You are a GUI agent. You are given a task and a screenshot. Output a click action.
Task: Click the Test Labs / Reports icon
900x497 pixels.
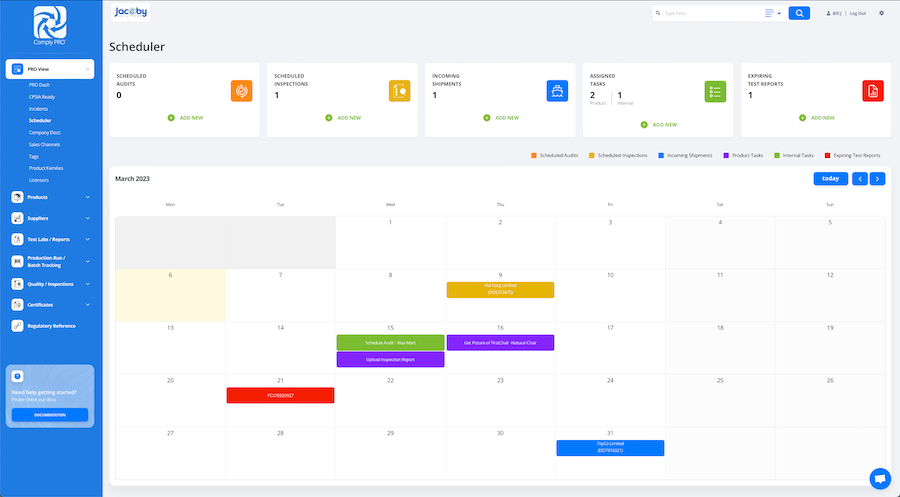[17, 239]
